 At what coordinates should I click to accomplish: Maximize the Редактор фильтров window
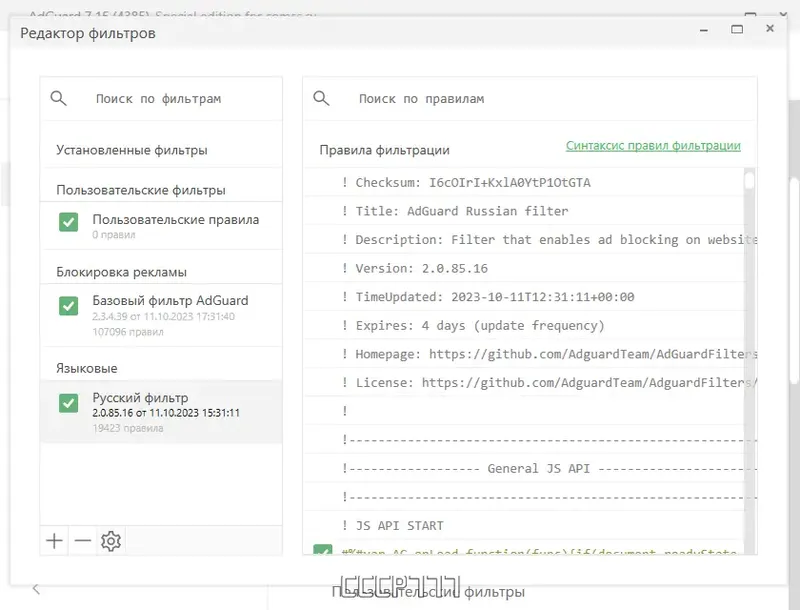coord(737,29)
